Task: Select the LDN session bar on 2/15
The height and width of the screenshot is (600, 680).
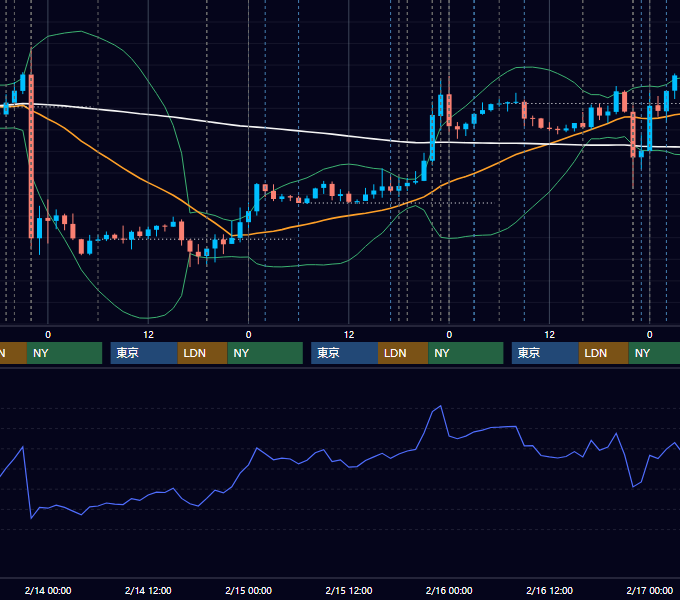Action: tap(403, 353)
